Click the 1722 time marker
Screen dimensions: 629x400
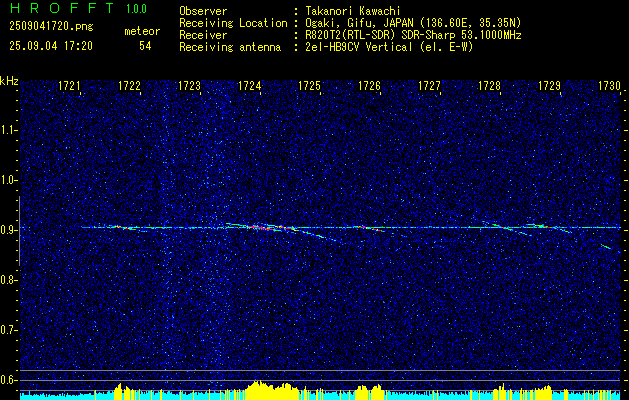pyautogui.click(x=130, y=86)
